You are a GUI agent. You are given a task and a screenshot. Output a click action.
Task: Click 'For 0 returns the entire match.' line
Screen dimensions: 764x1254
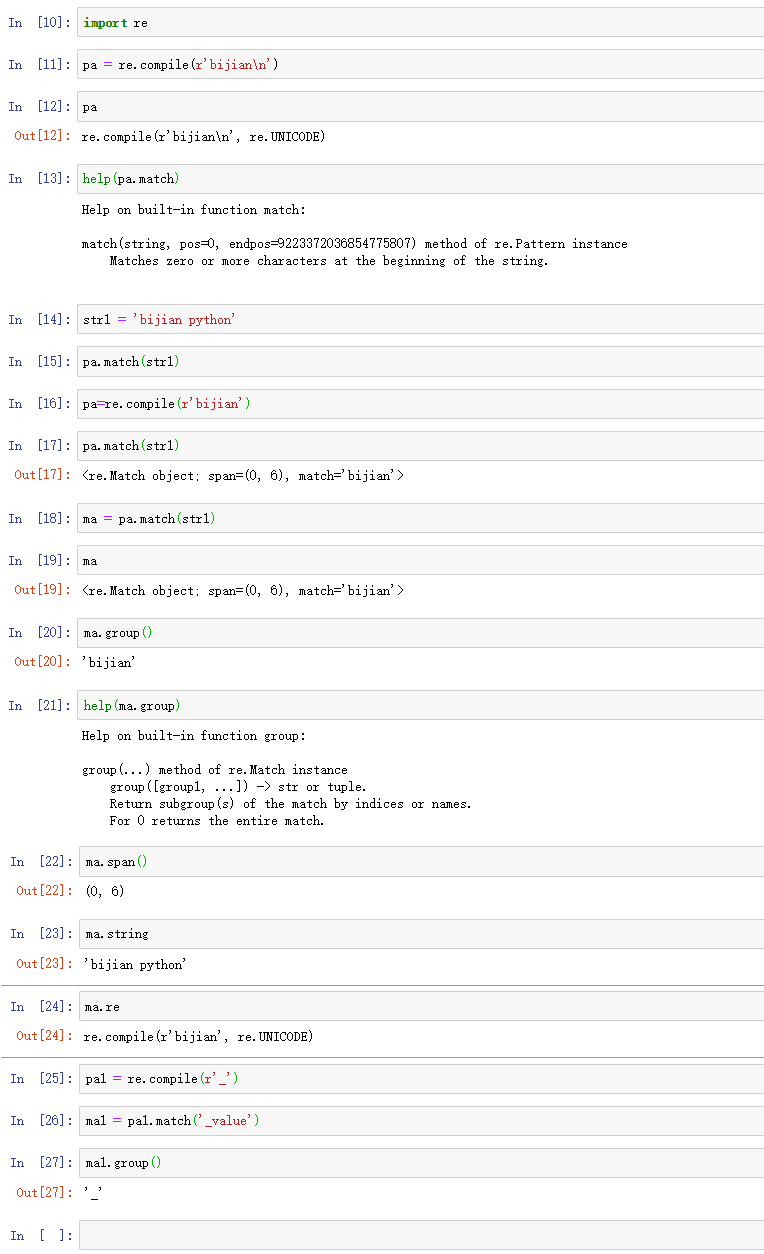(x=217, y=820)
